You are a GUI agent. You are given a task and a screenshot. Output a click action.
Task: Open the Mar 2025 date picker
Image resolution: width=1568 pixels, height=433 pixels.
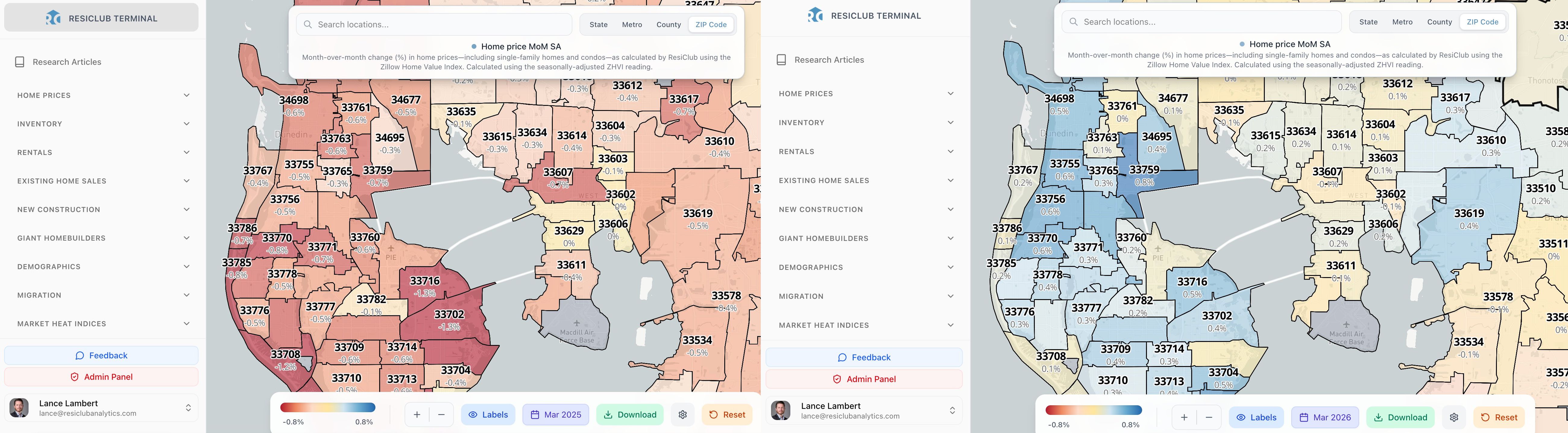coord(556,415)
